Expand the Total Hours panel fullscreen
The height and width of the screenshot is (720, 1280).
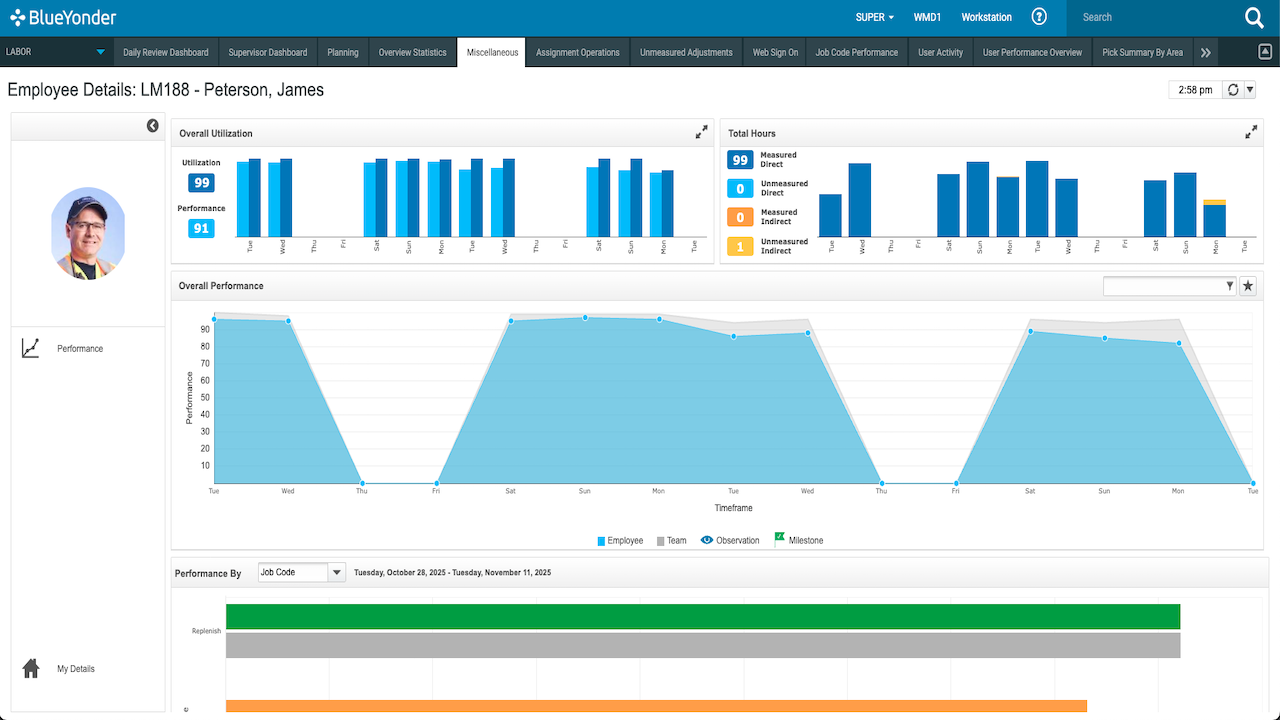[x=1251, y=132]
